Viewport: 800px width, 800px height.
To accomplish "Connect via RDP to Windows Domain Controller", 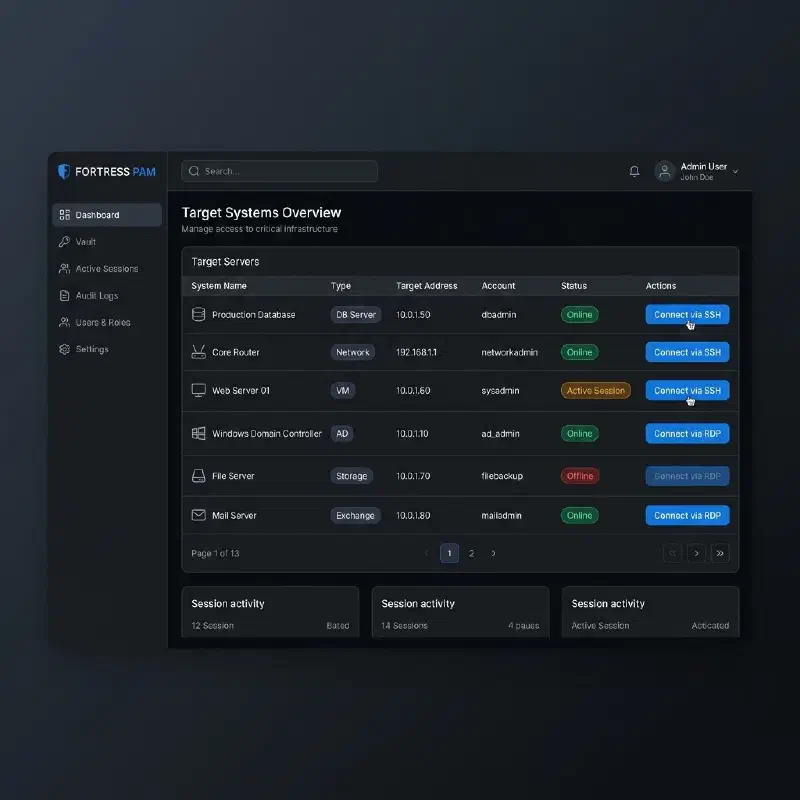I will 687,434.
